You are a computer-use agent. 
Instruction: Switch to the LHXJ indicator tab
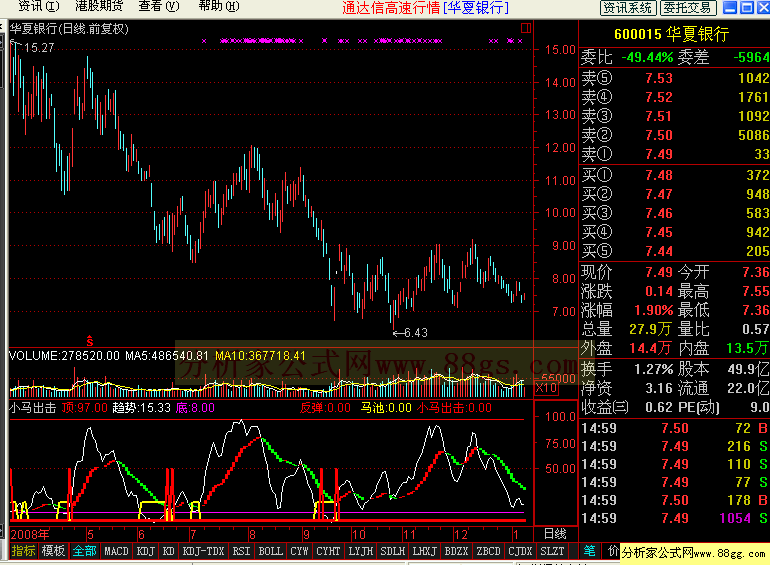(x=424, y=551)
